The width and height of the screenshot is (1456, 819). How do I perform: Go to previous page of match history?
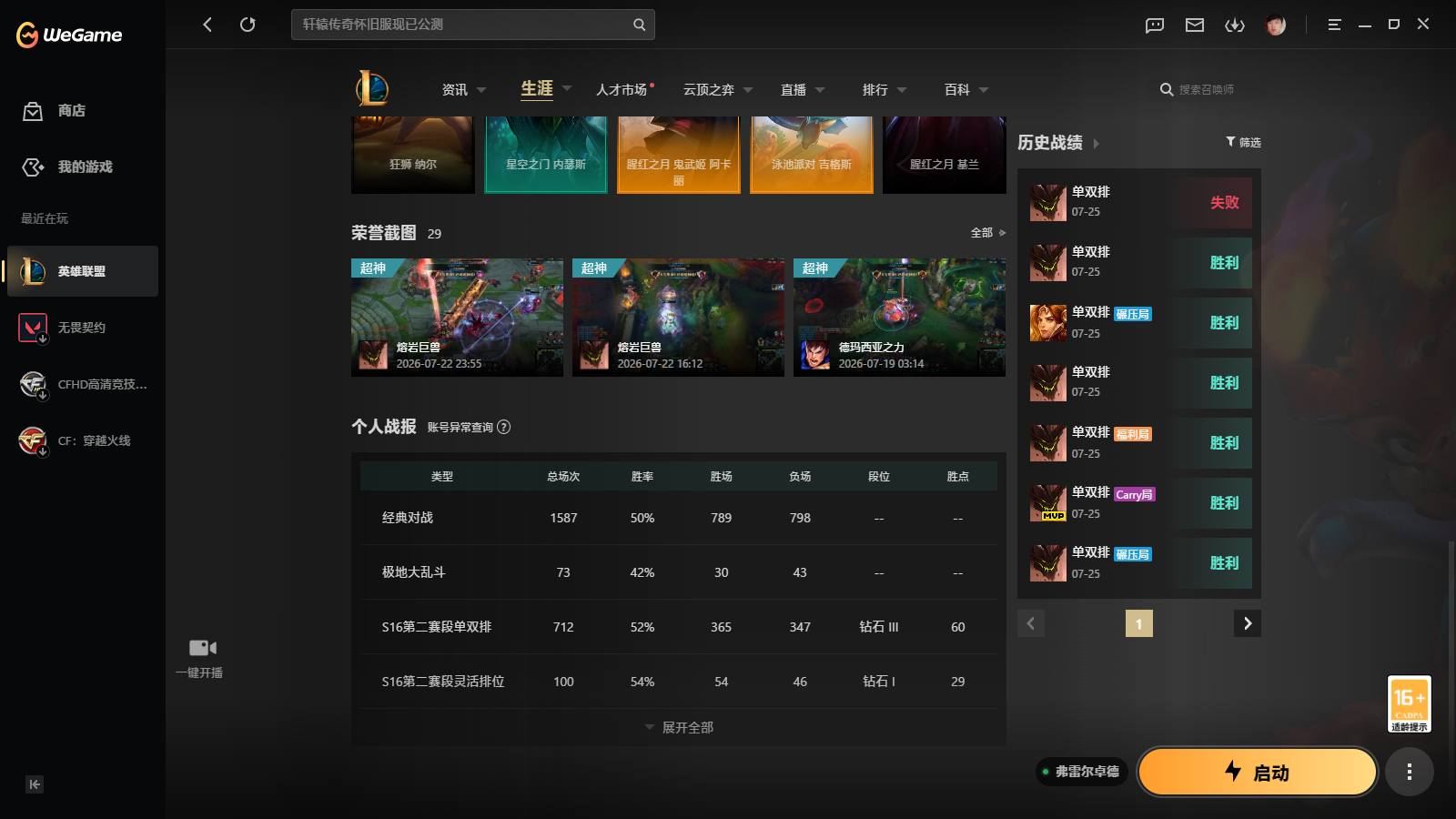(1031, 623)
